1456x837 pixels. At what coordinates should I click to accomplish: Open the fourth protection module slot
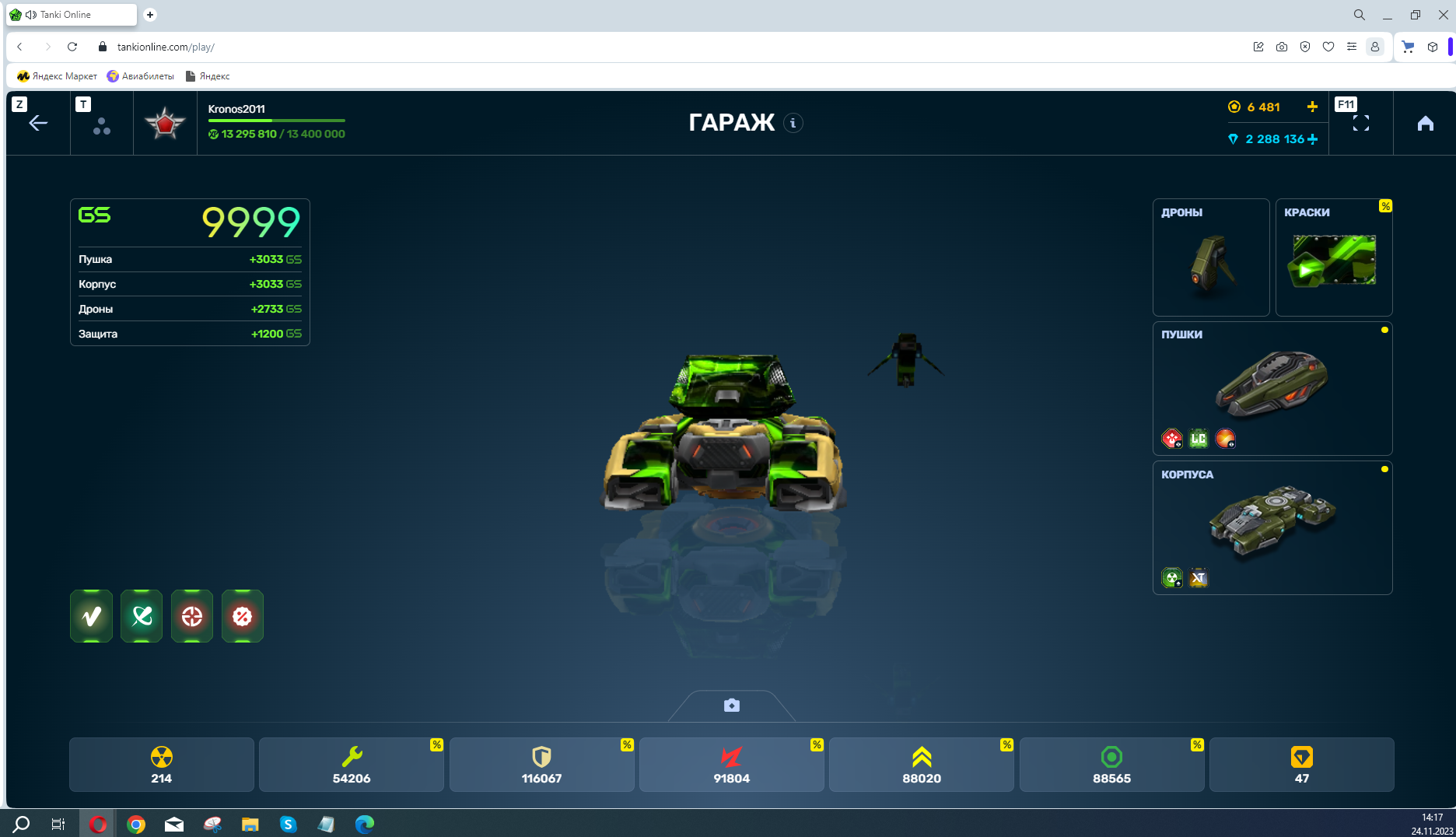point(243,616)
